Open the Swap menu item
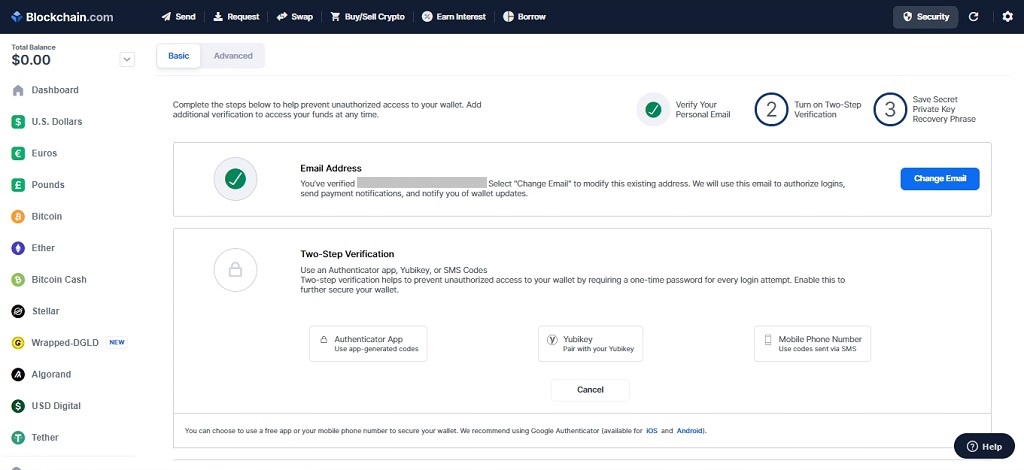The image size is (1024, 470). click(294, 17)
